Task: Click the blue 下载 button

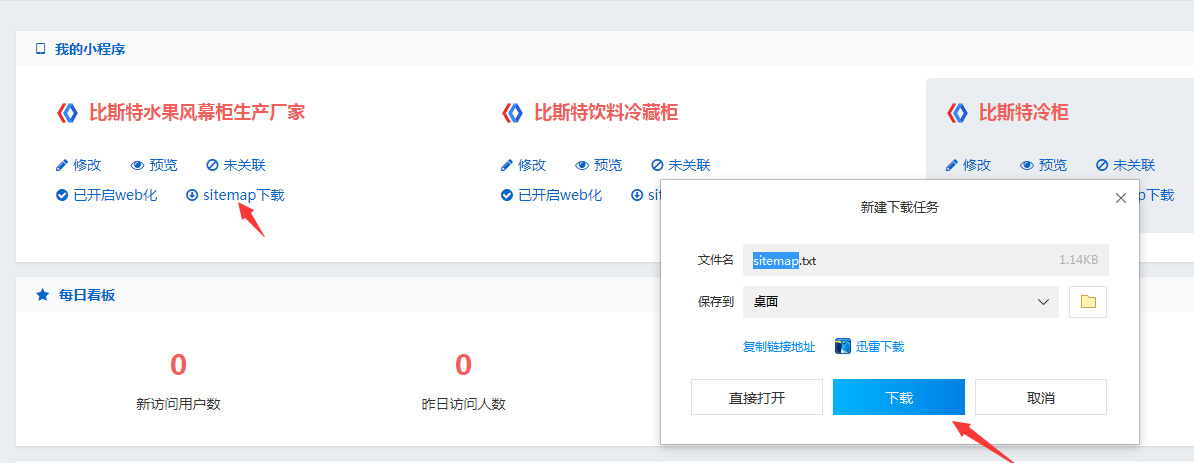Action: [899, 398]
